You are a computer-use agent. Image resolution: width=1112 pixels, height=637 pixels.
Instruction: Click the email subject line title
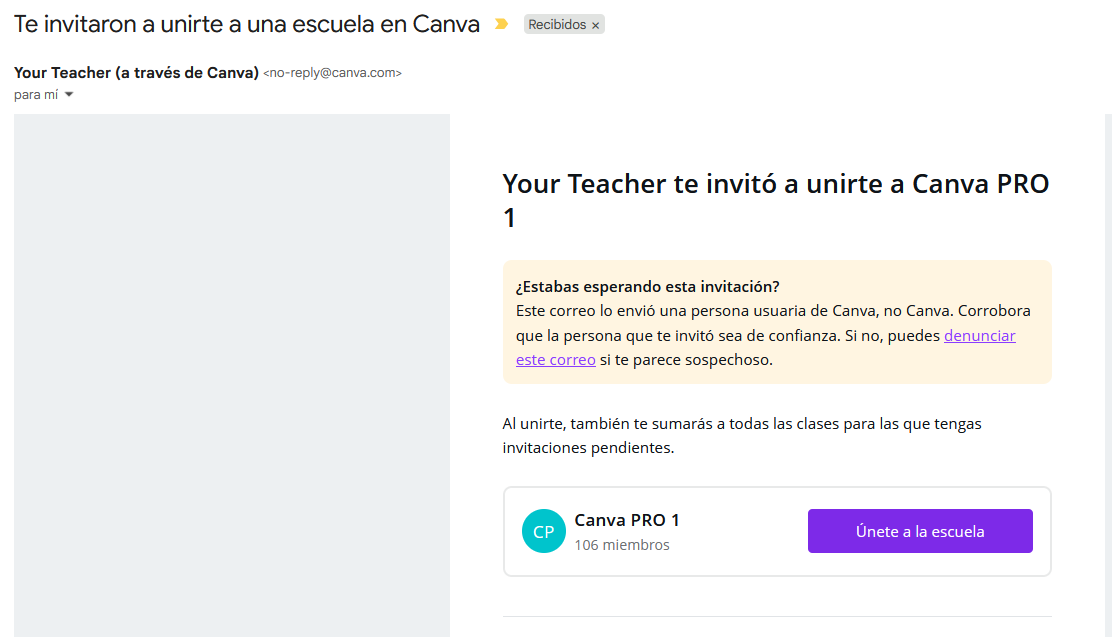247,24
